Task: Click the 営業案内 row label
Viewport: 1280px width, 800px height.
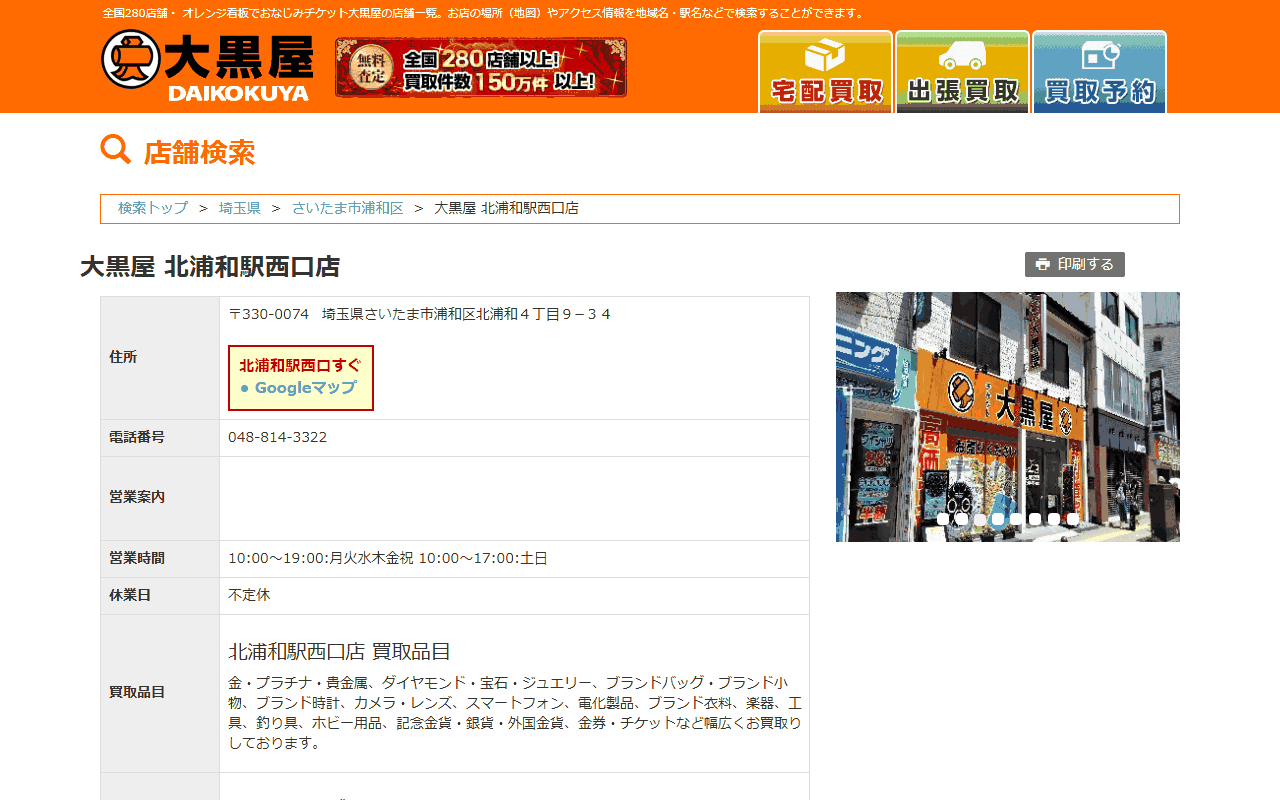Action: click(137, 497)
